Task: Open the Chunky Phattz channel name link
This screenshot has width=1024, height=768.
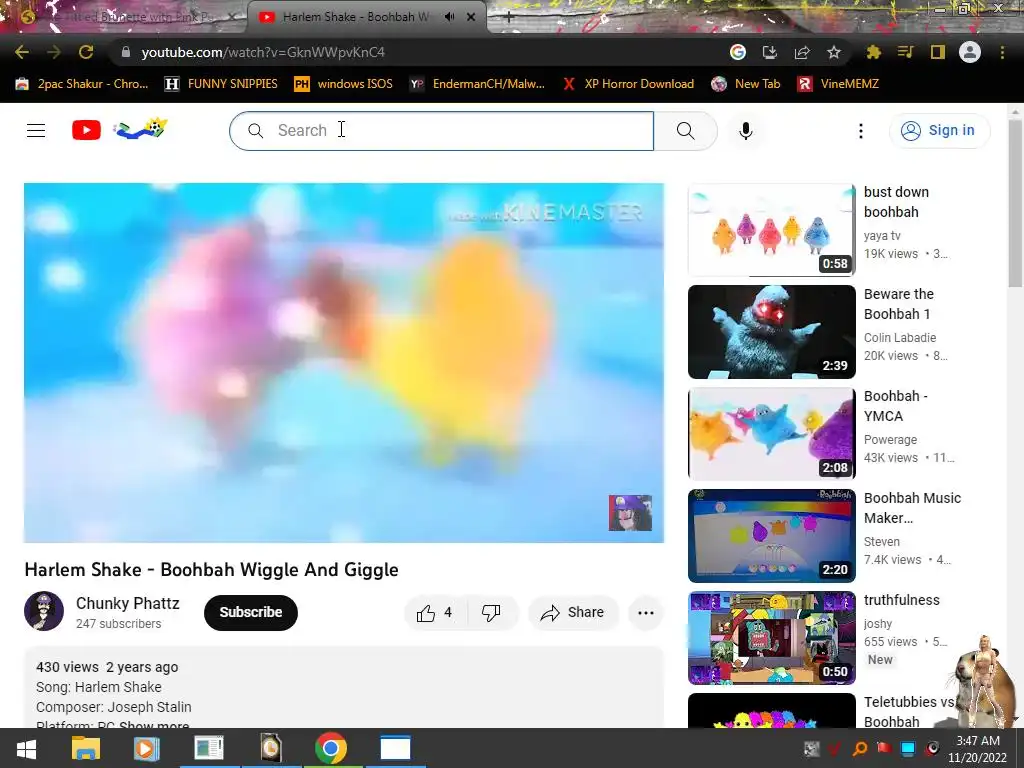Action: pyautogui.click(x=127, y=603)
